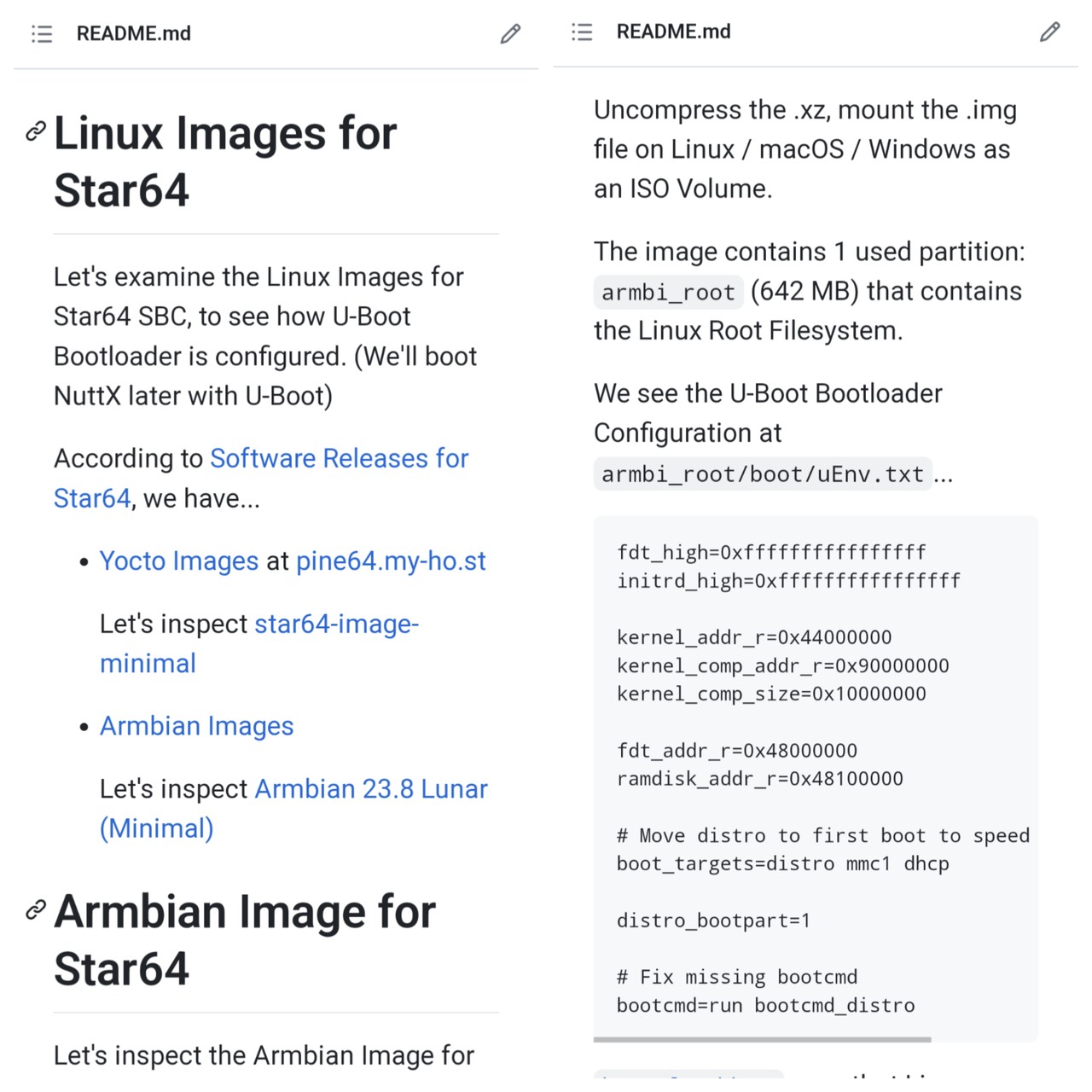Click the armbi_root/boot/uEnv.txt code path
The height and width of the screenshot is (1092, 1092).
(763, 474)
